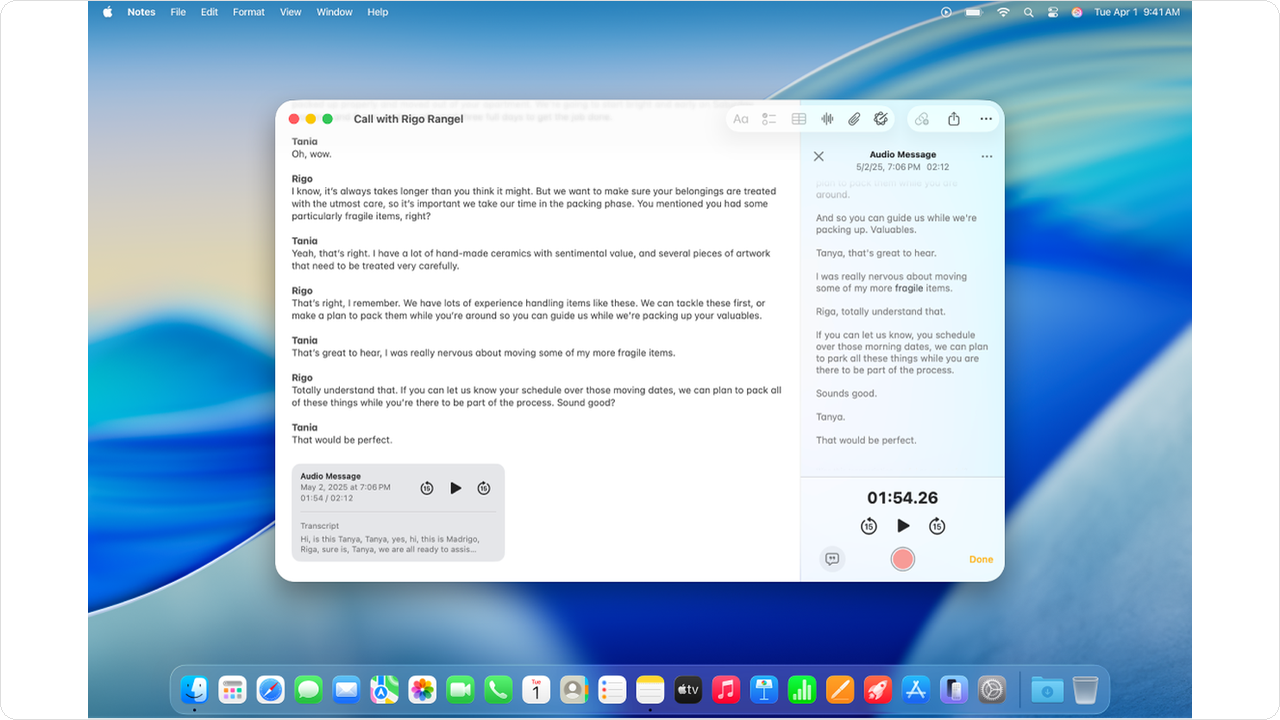Rewind 15 seconds on the note's audio attachment
The image size is (1280, 720).
click(427, 488)
